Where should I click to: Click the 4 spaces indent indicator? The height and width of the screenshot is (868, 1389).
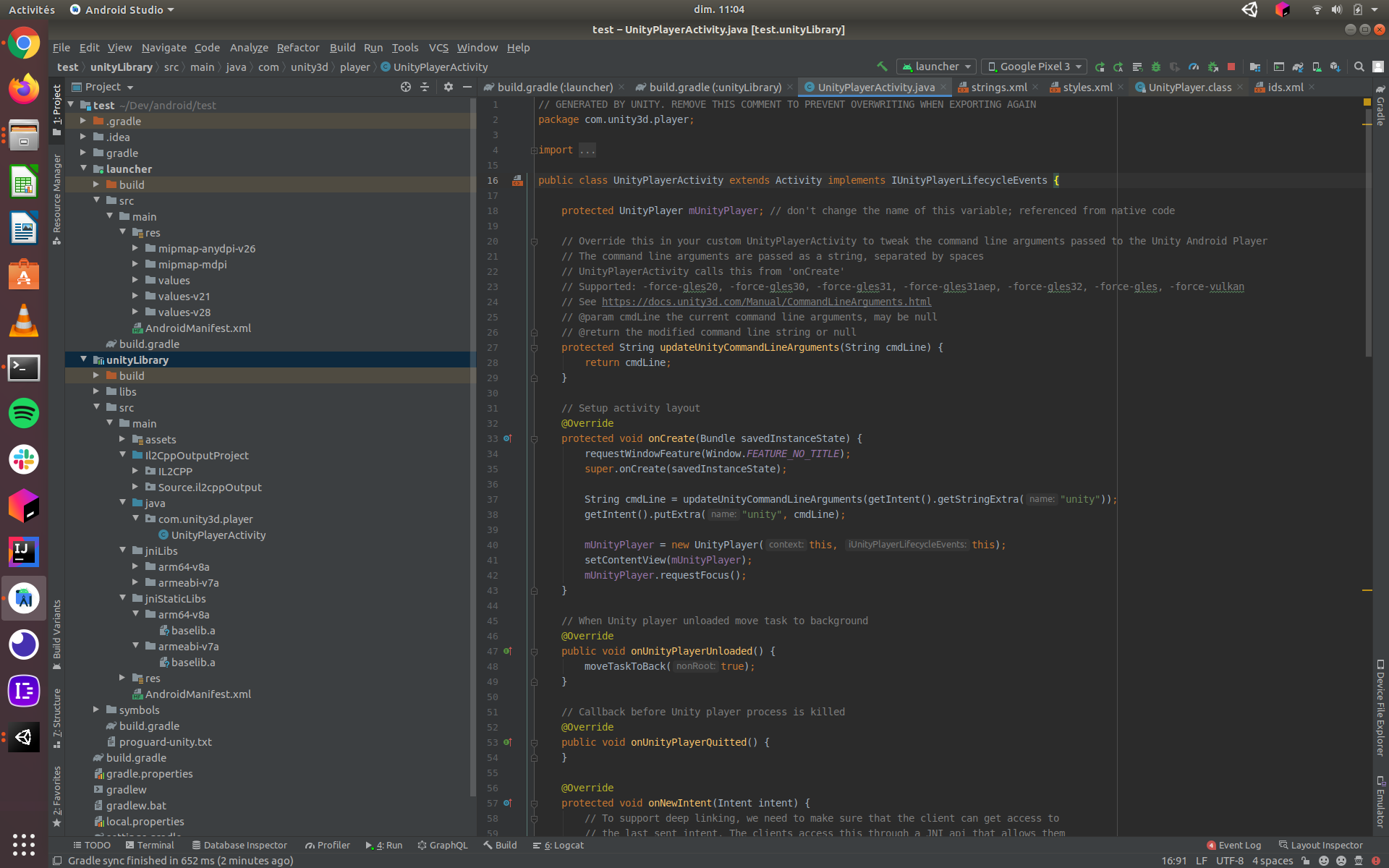(x=1272, y=861)
